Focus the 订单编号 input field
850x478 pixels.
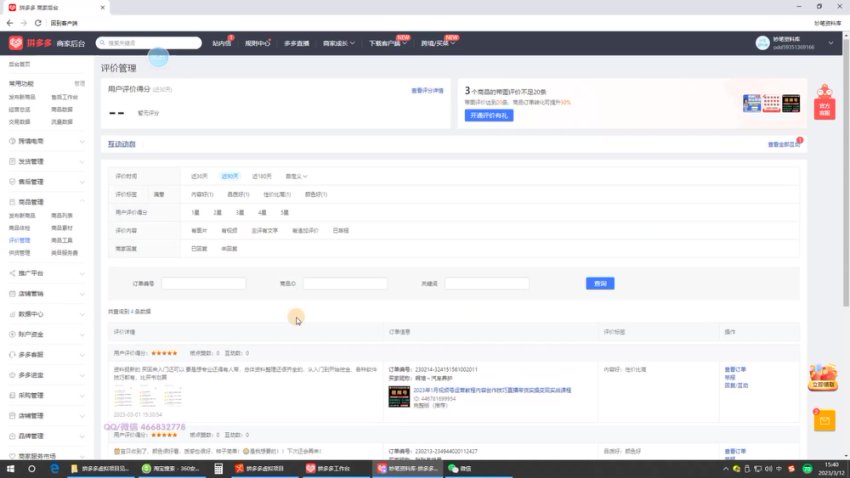[x=204, y=283]
